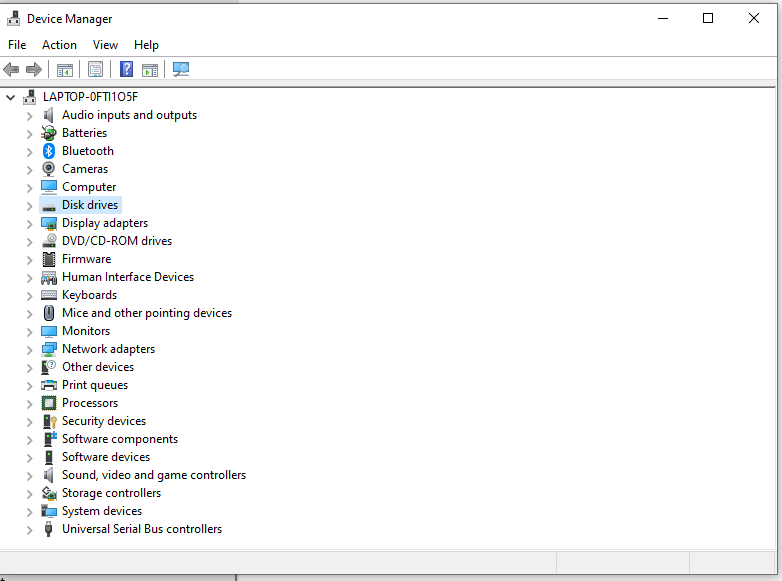Open the Help menu
The image size is (782, 581).
point(146,45)
